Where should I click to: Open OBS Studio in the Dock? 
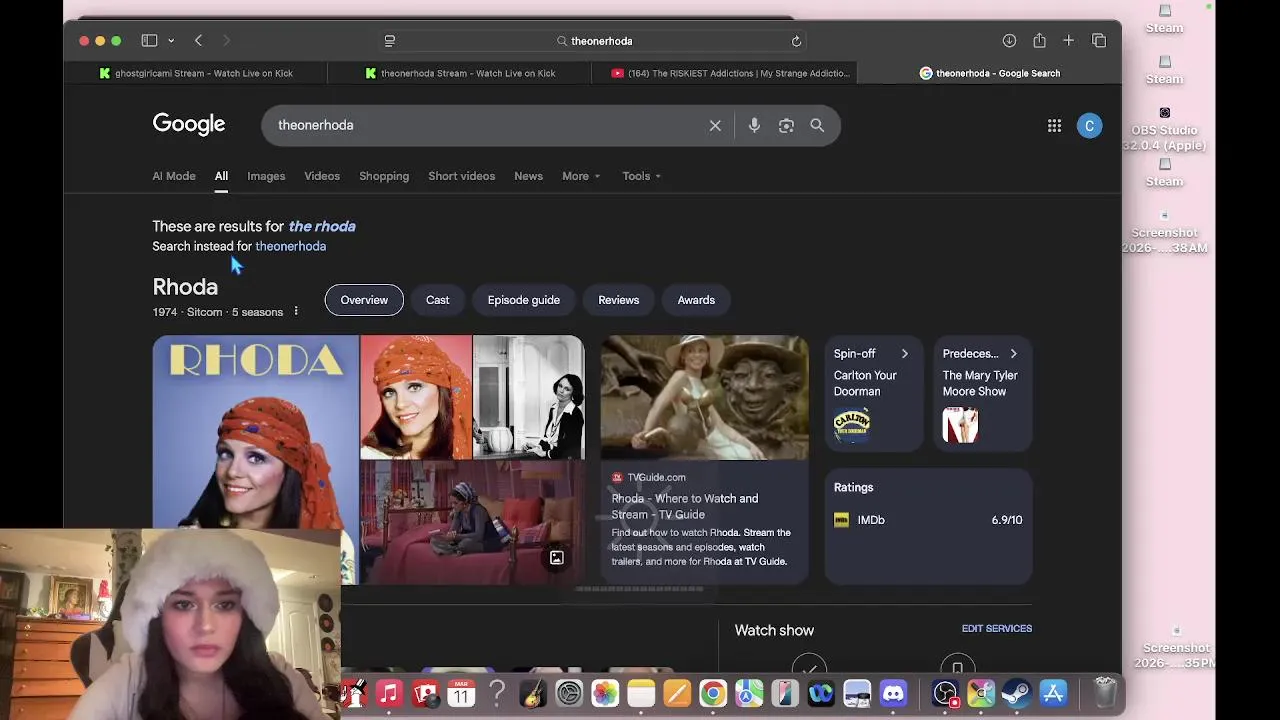(945, 693)
